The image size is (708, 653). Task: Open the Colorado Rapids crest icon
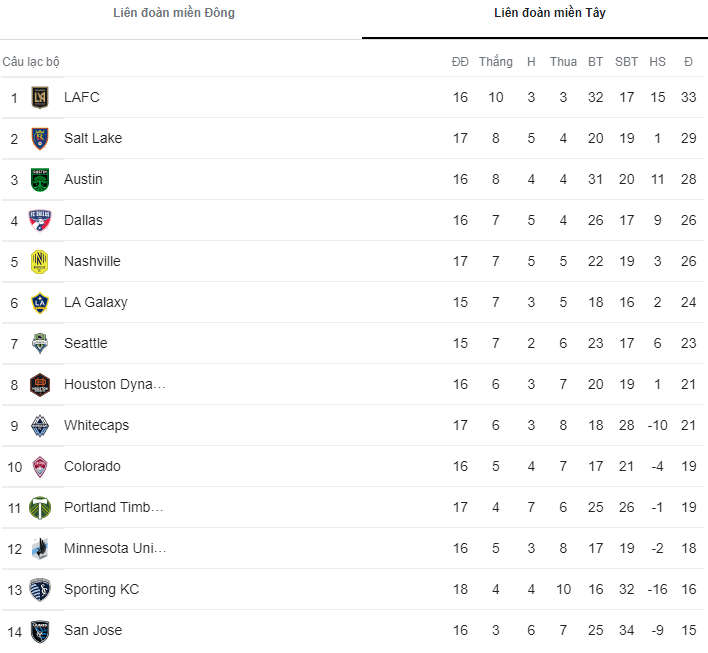40,467
